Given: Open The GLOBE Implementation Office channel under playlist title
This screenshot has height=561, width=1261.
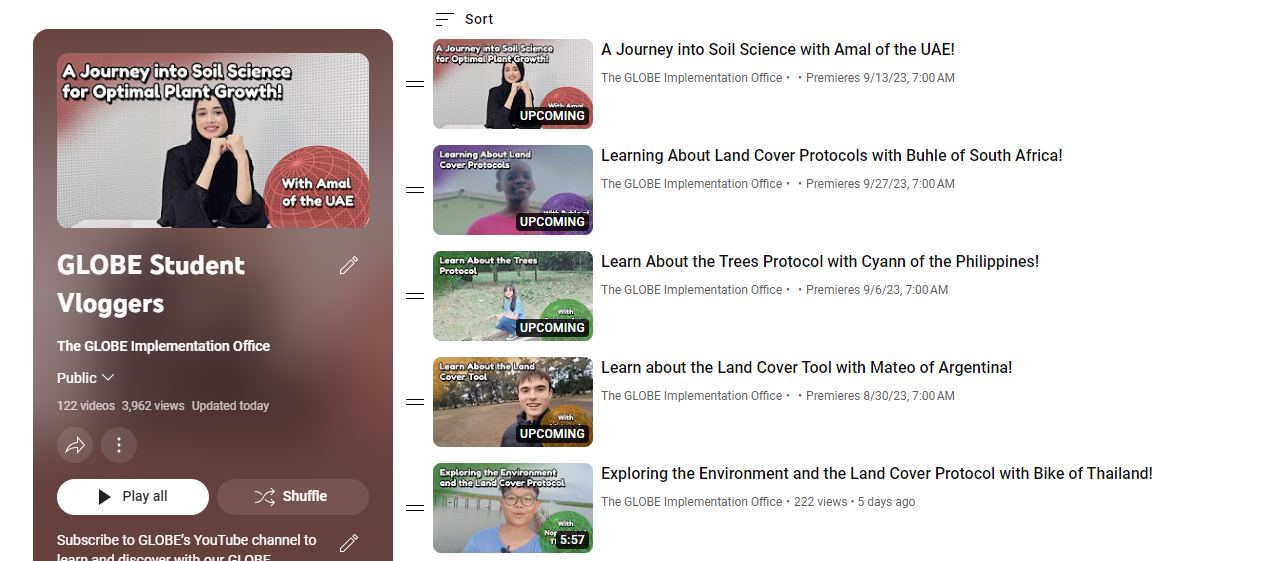Looking at the screenshot, I should 163,346.
